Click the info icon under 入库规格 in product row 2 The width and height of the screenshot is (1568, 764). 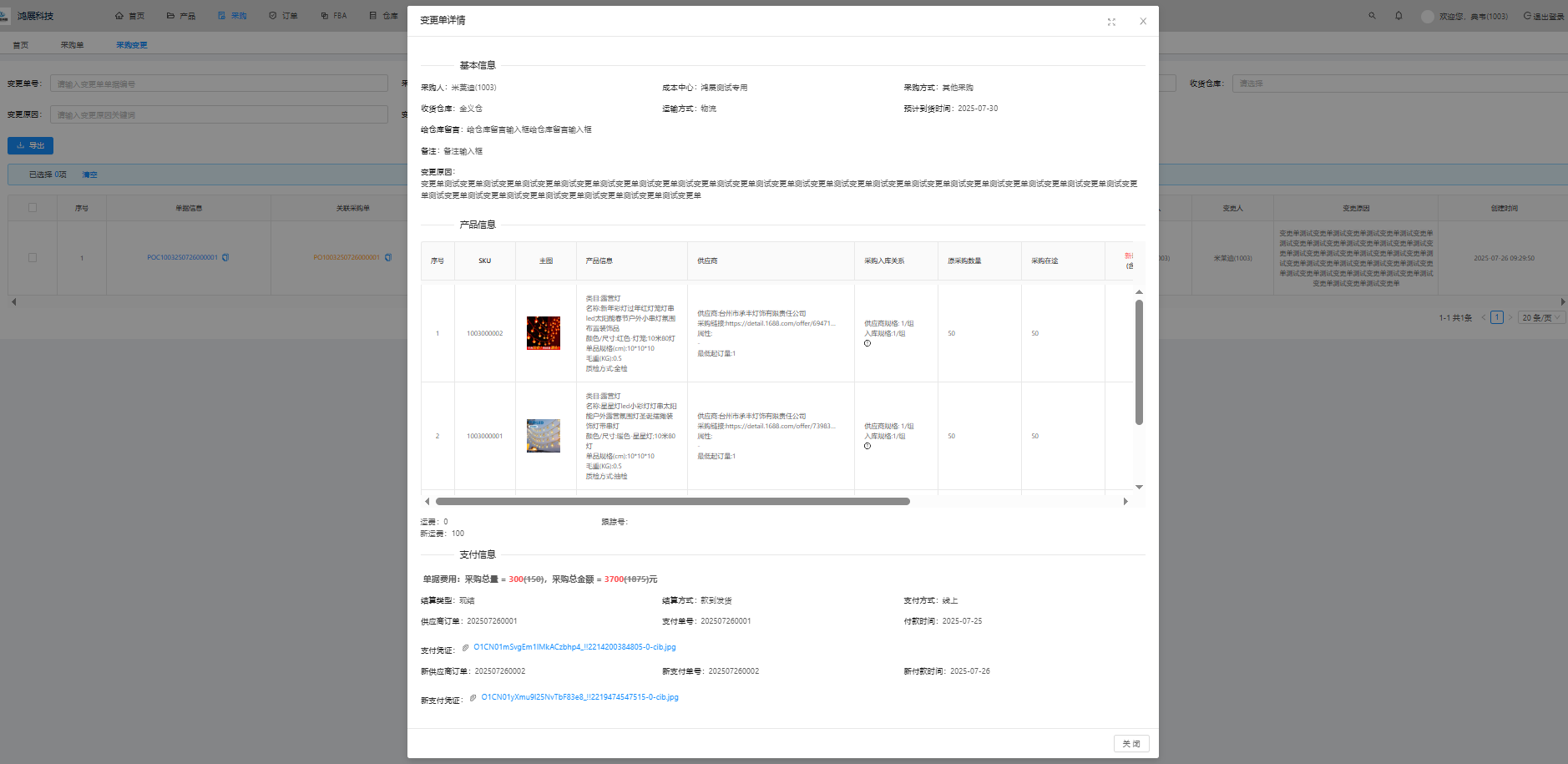pyautogui.click(x=867, y=446)
